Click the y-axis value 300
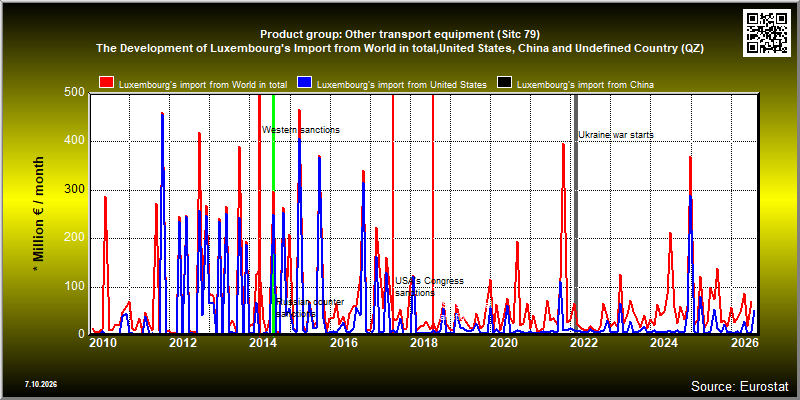 click(76, 190)
